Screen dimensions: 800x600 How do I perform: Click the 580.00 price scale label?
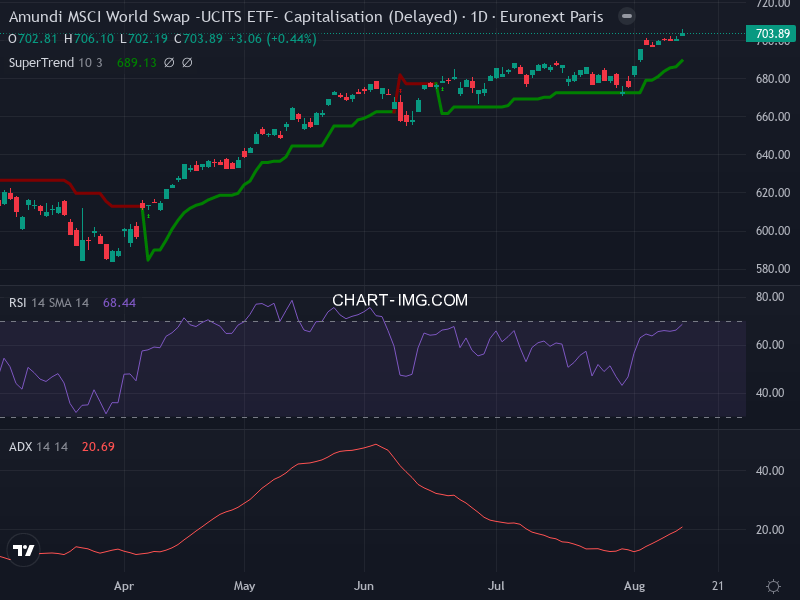773,269
